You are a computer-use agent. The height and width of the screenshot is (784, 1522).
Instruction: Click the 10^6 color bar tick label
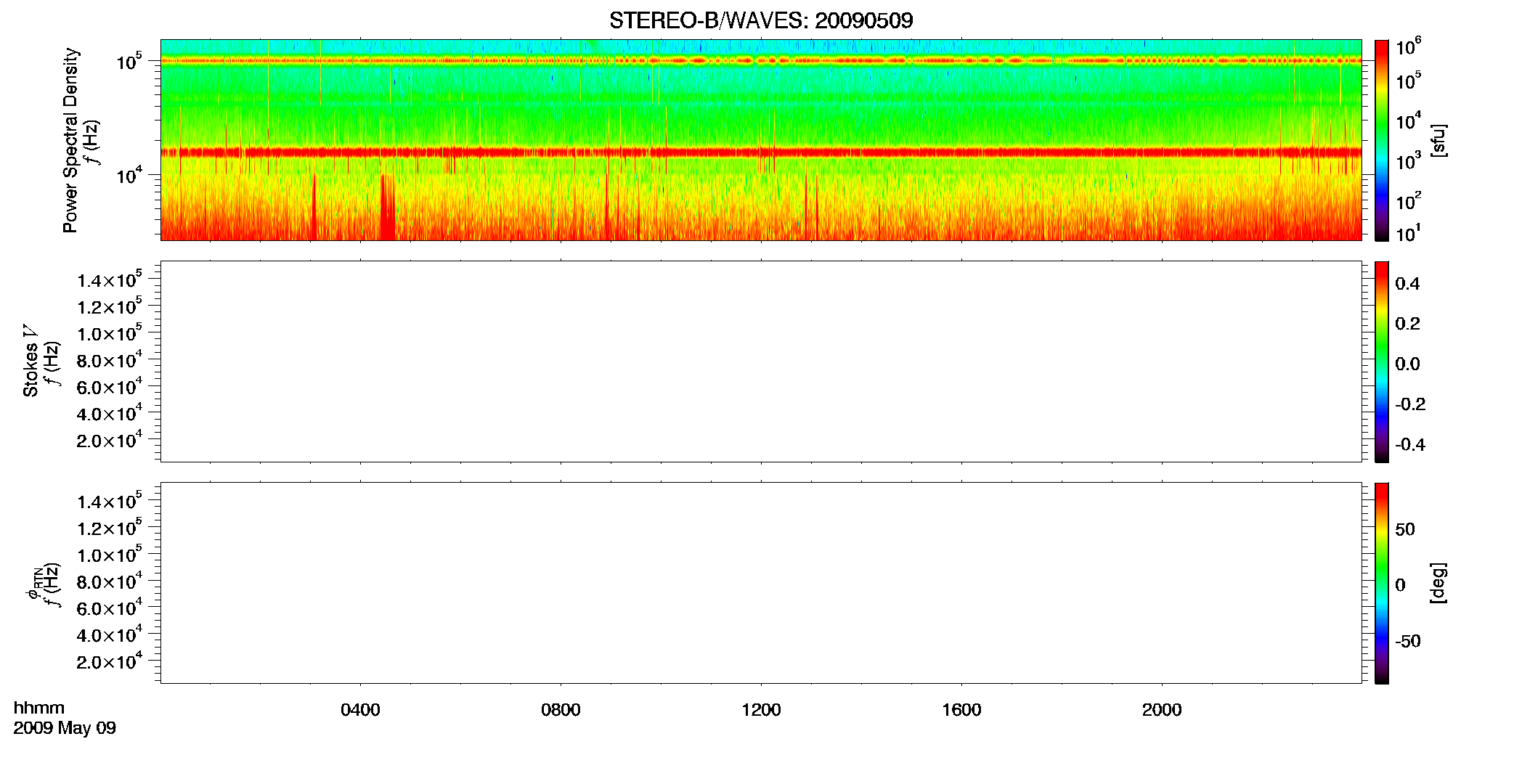pyautogui.click(x=1409, y=47)
